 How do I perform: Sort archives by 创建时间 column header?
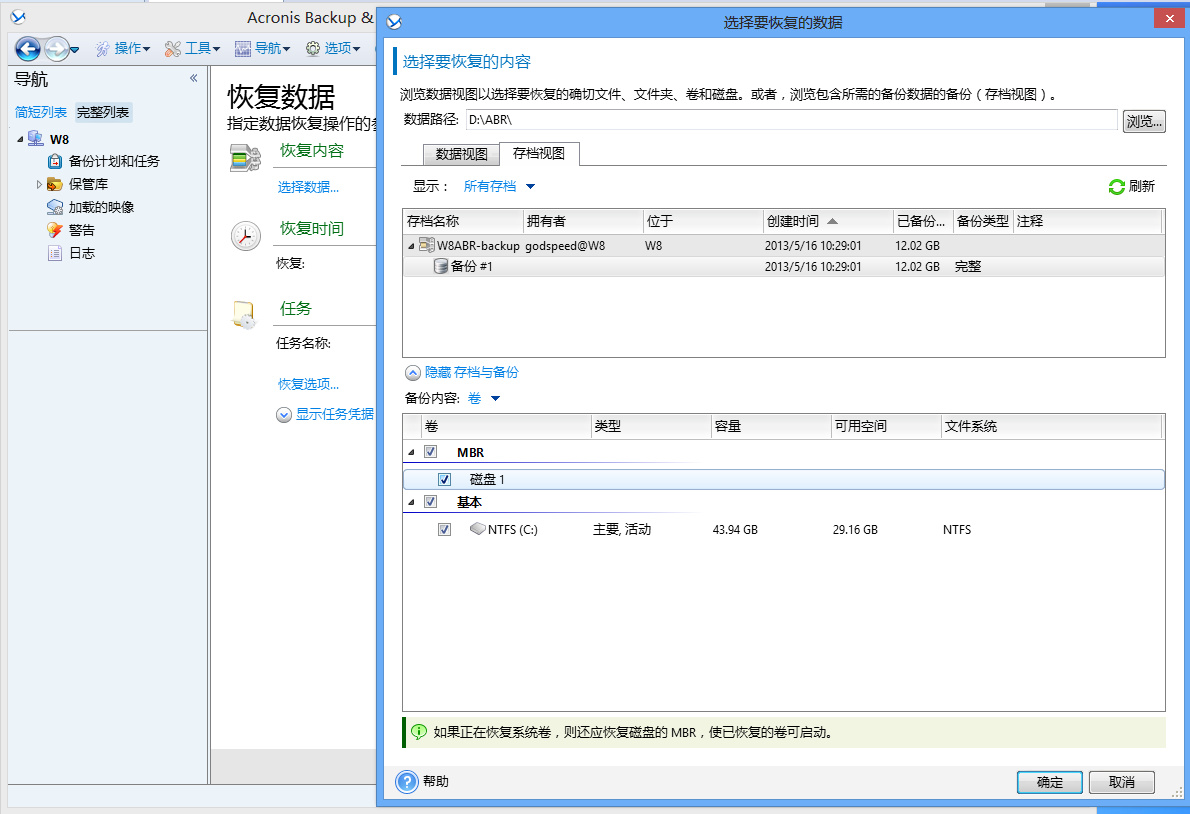tap(828, 222)
